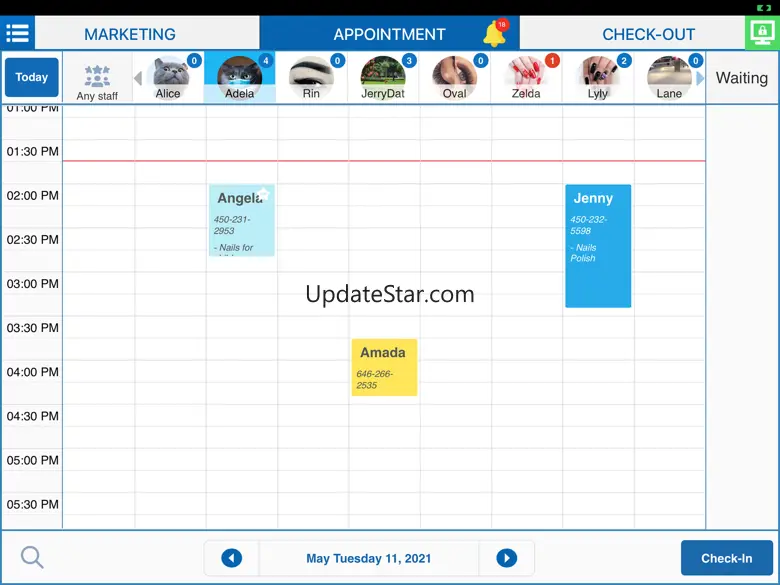Image resolution: width=780 pixels, height=585 pixels.
Task: Switch to the Marketing tab
Action: pos(130,34)
